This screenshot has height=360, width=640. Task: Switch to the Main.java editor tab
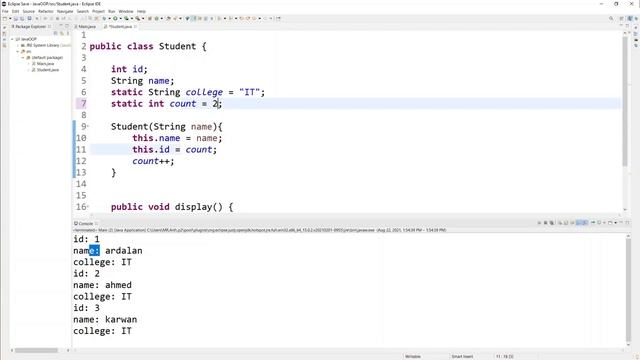coord(85,27)
